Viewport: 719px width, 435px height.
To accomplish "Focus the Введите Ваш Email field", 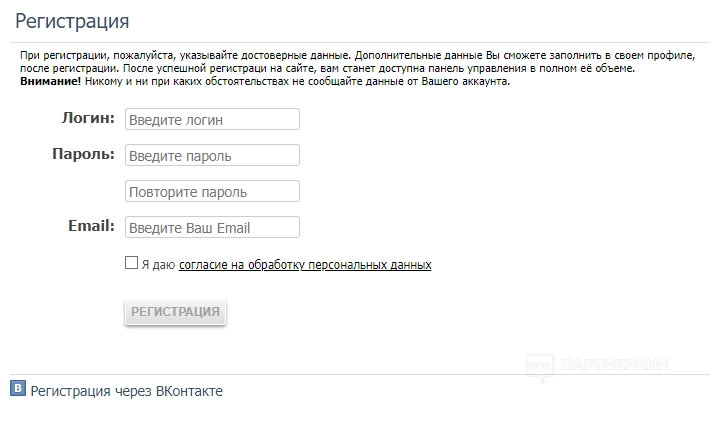I will [212, 228].
